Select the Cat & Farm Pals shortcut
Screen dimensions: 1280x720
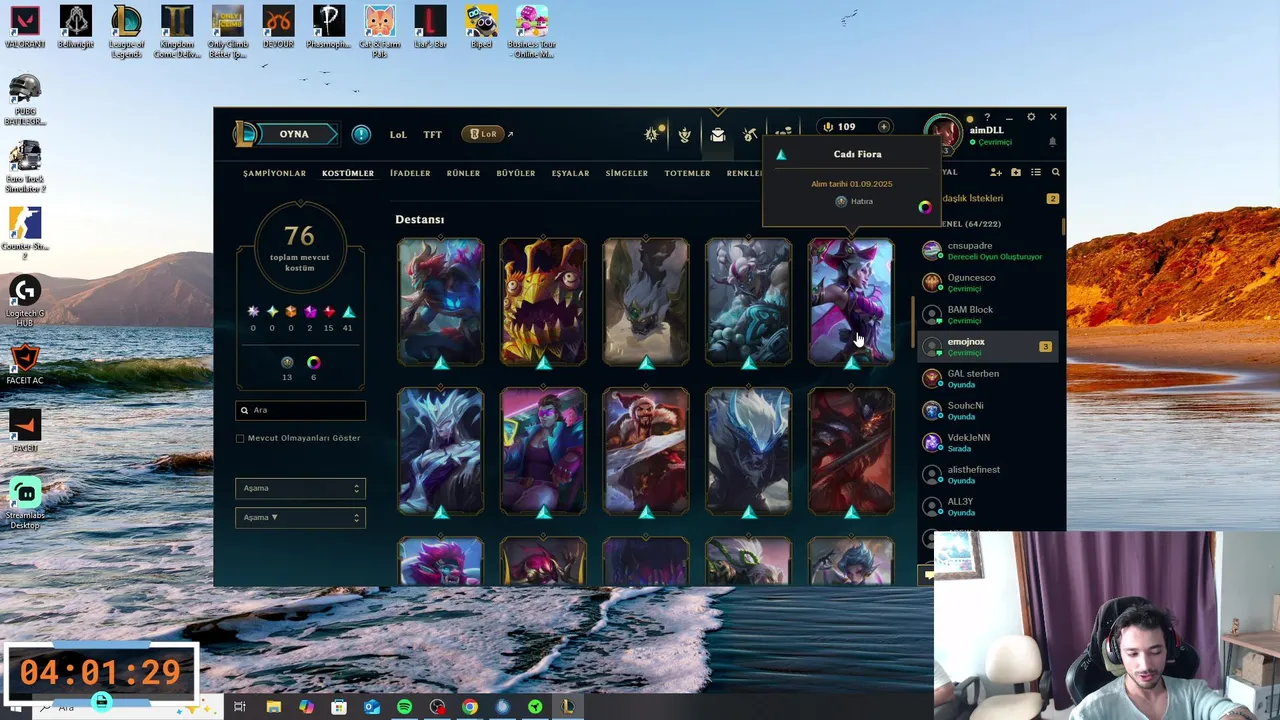pyautogui.click(x=380, y=31)
